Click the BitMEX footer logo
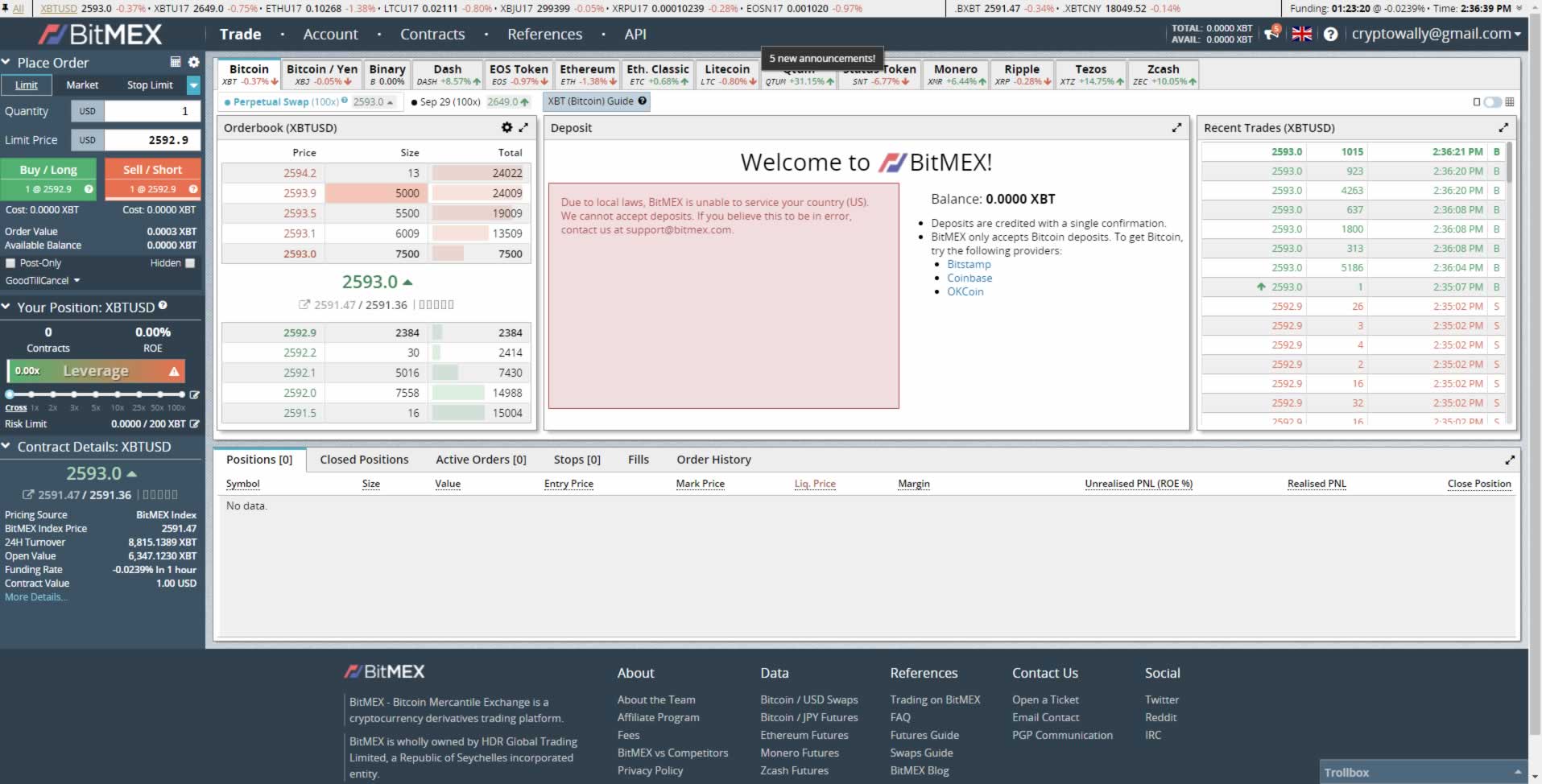Screen dimensions: 1542x784 [x=384, y=671]
